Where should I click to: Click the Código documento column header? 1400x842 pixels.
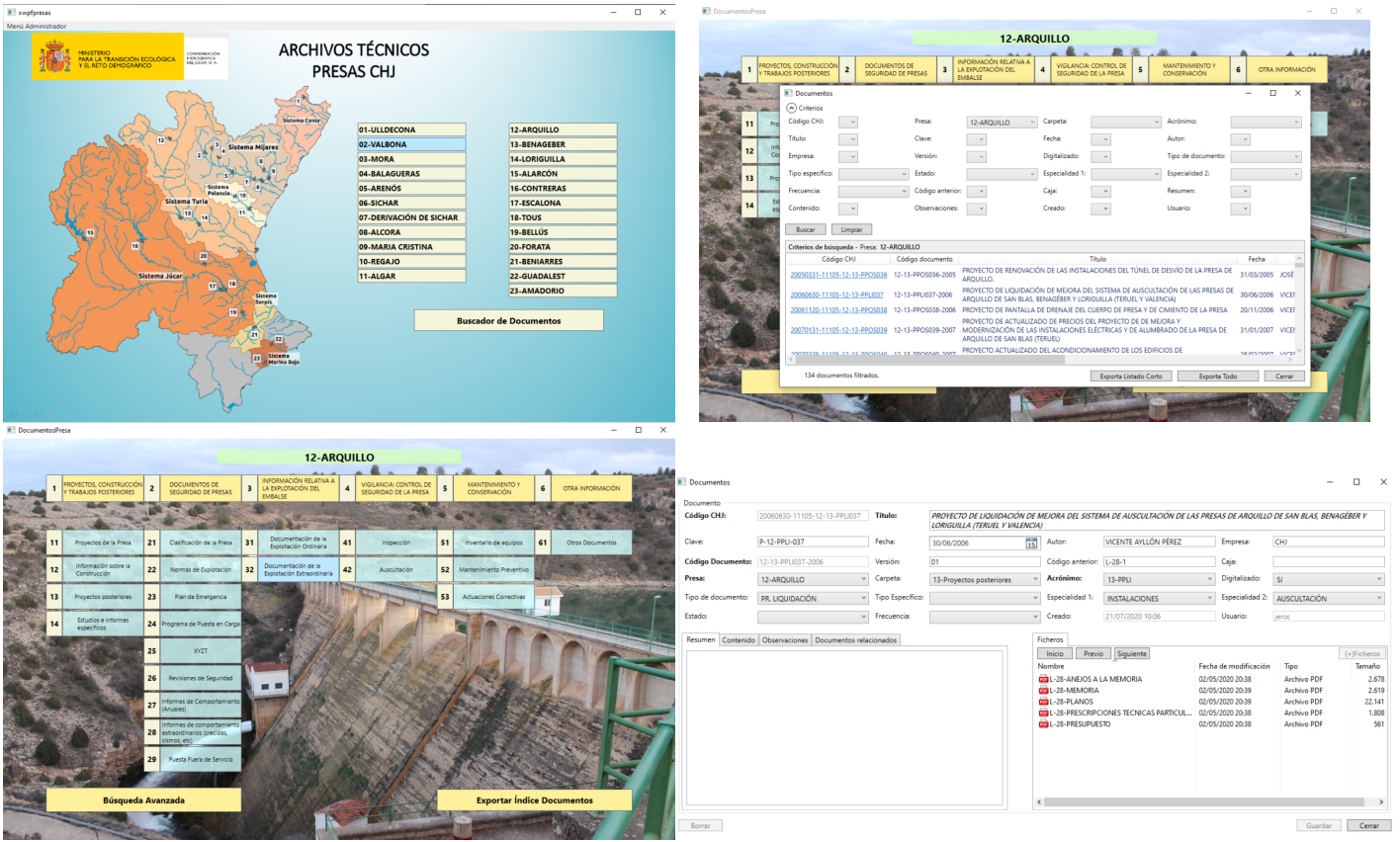tap(924, 259)
